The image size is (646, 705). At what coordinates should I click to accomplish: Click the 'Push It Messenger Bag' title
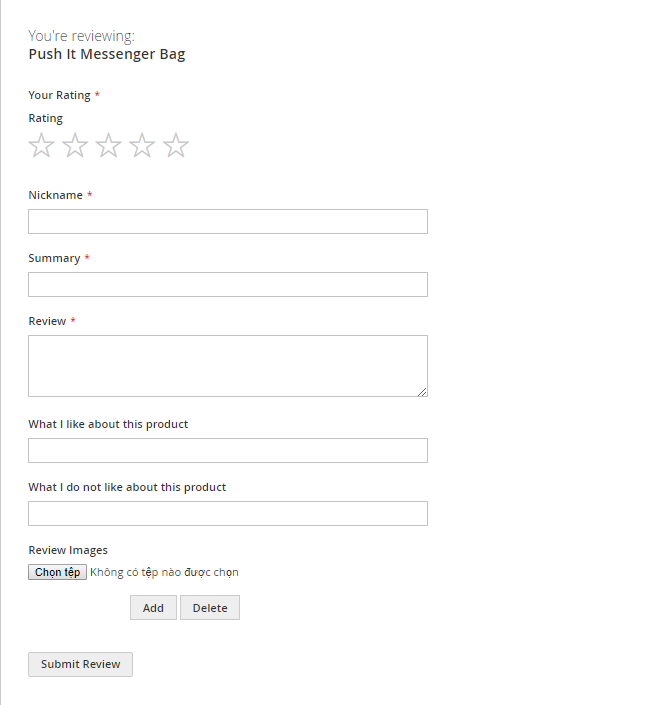click(107, 54)
